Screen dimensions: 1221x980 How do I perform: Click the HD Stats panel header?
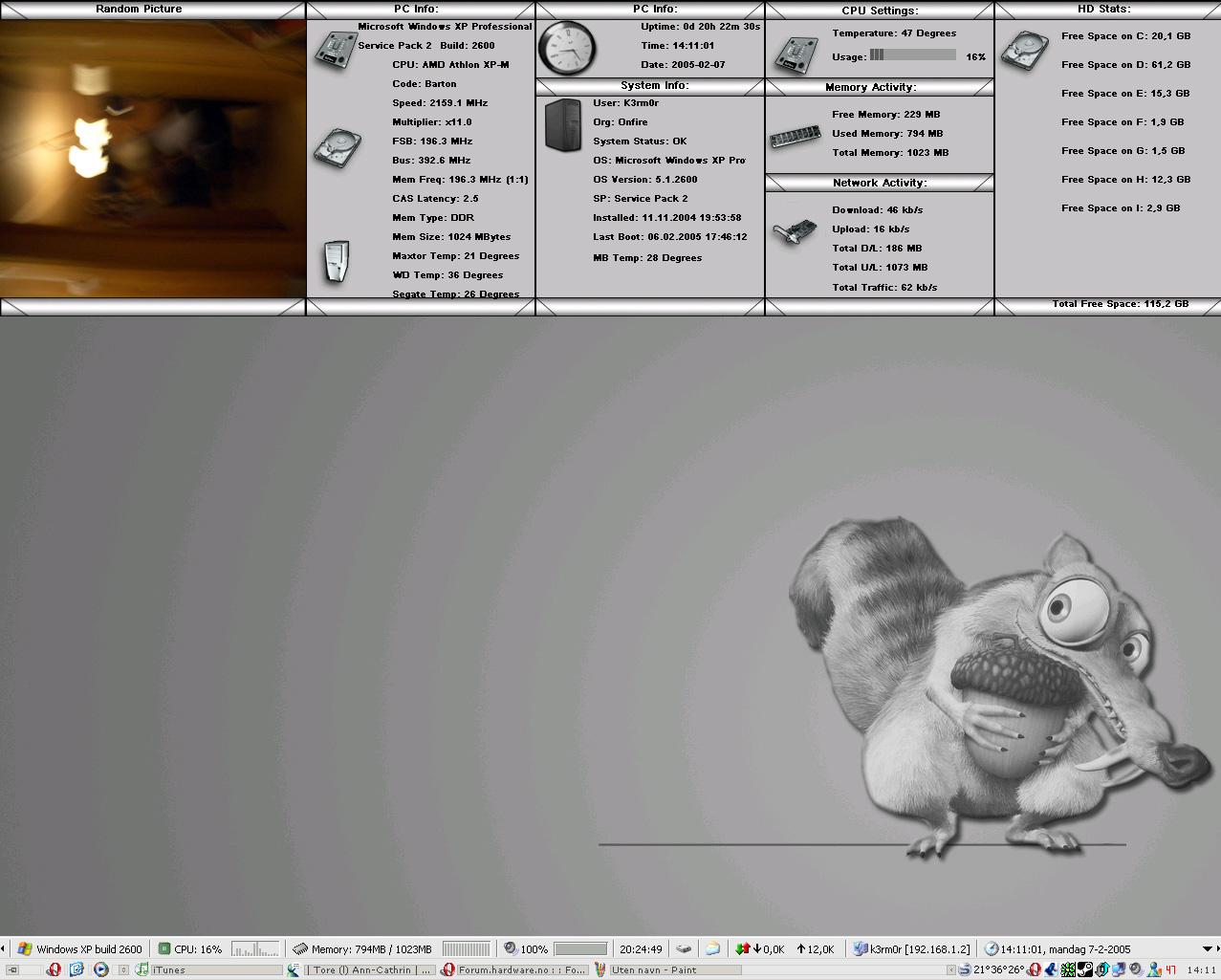tap(1107, 9)
